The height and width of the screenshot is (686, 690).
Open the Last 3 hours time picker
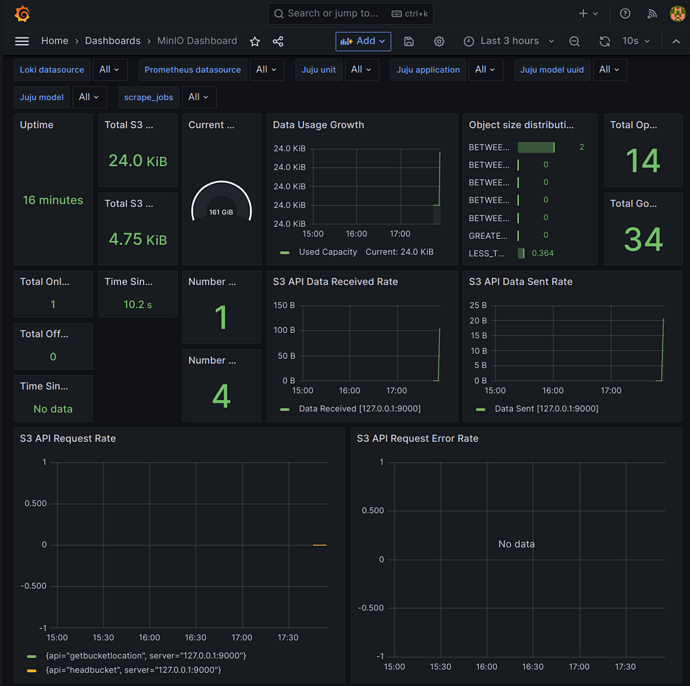click(509, 41)
